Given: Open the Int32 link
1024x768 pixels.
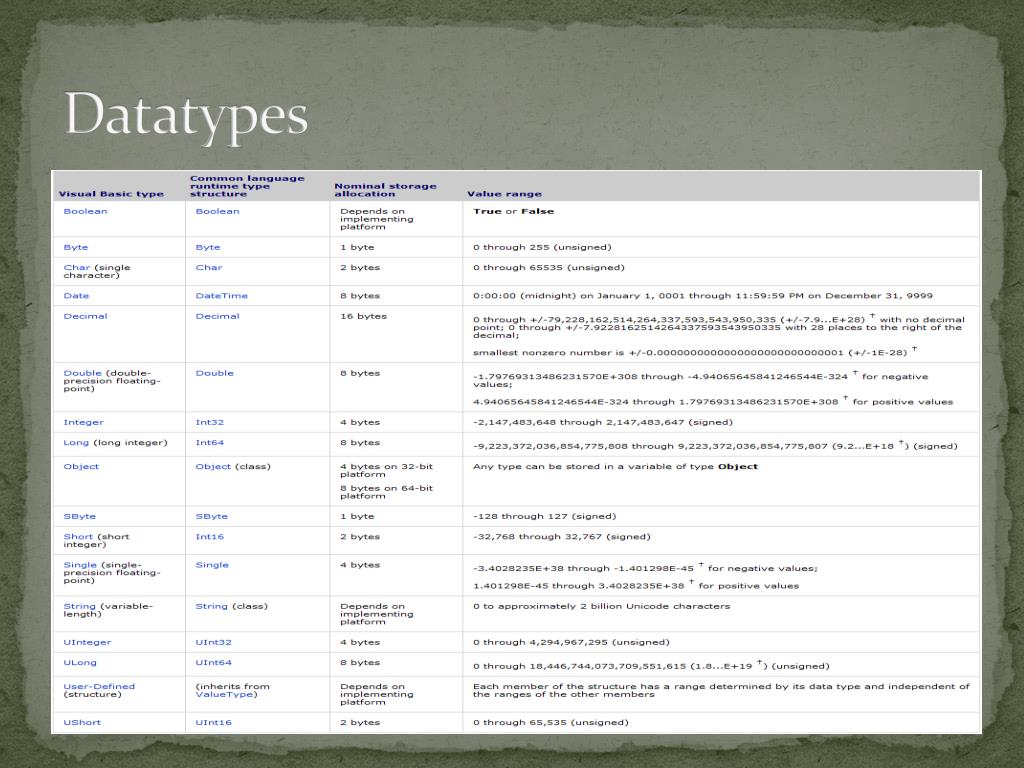Looking at the screenshot, I should 210,423.
